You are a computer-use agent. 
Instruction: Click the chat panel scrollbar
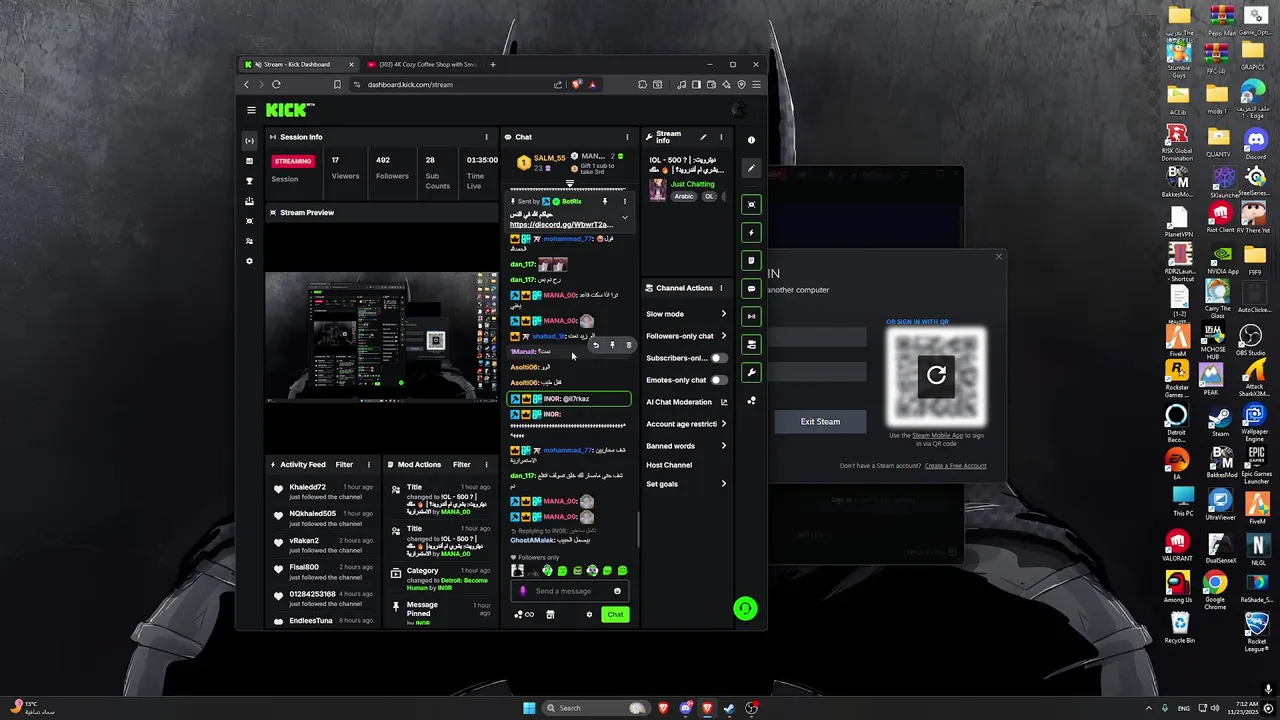pyautogui.click(x=638, y=530)
